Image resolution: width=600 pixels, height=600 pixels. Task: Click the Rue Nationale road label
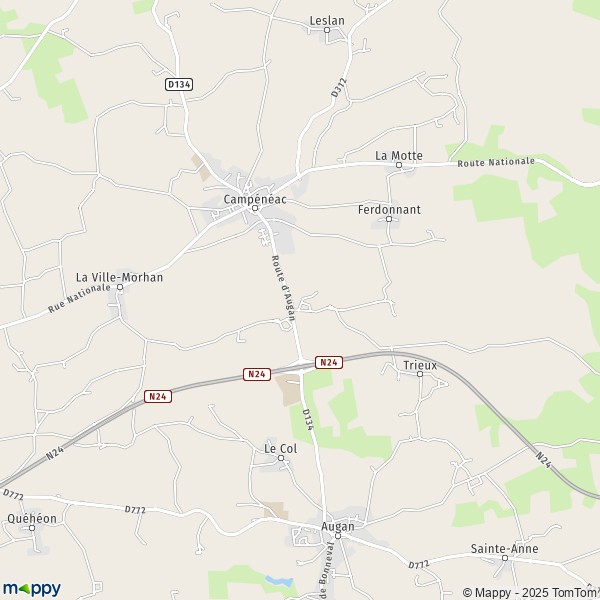click(x=79, y=298)
